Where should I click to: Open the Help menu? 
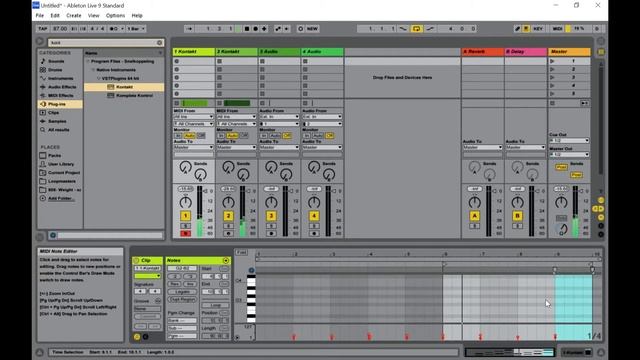[137, 16]
